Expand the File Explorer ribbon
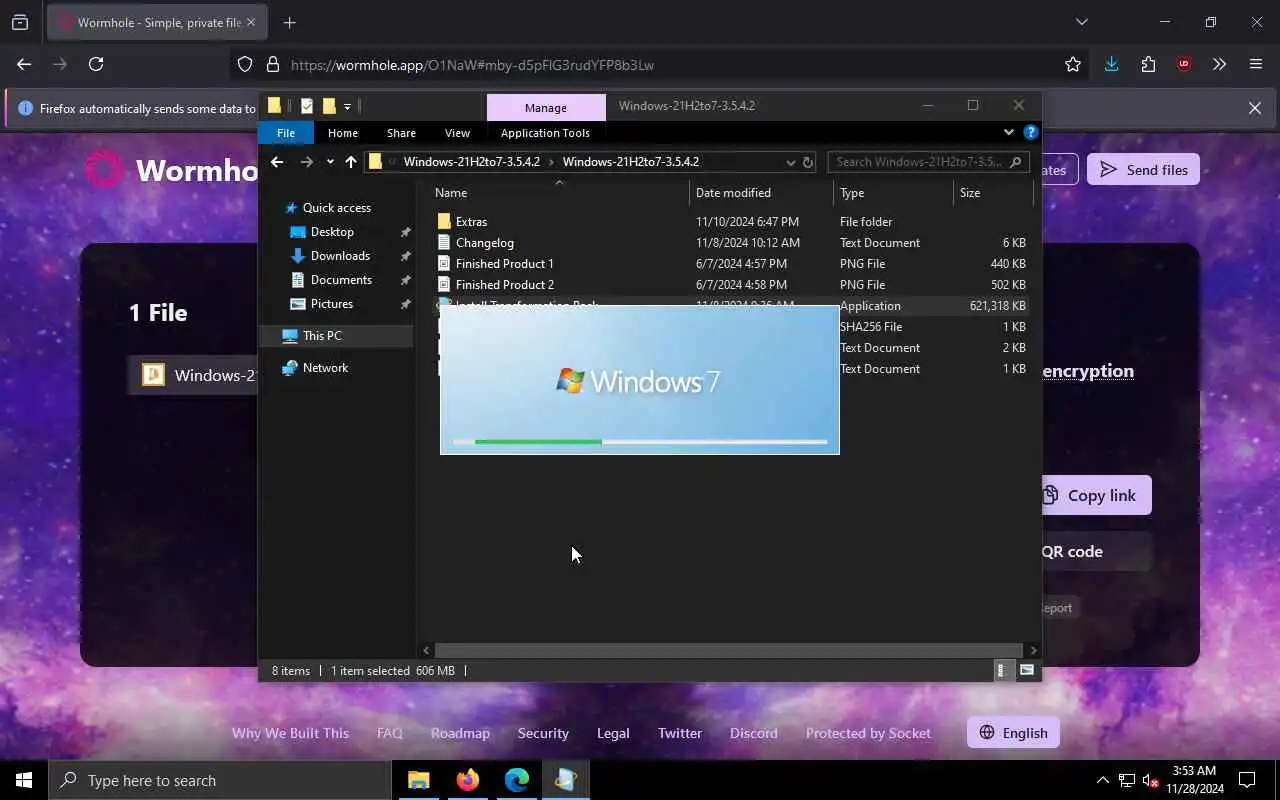Screen dimensions: 1280x800 pos(1008,132)
